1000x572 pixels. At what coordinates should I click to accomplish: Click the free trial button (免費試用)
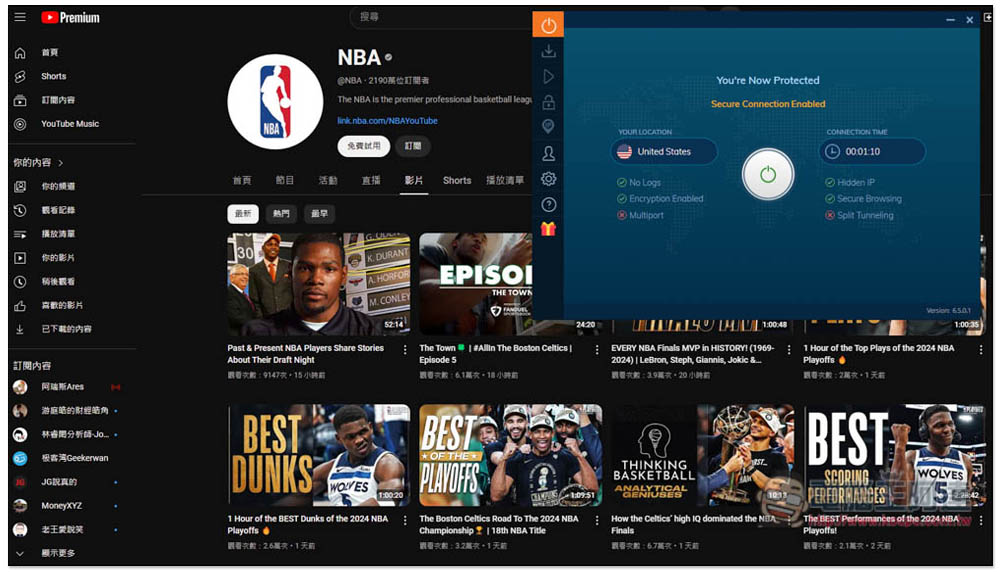click(x=364, y=146)
